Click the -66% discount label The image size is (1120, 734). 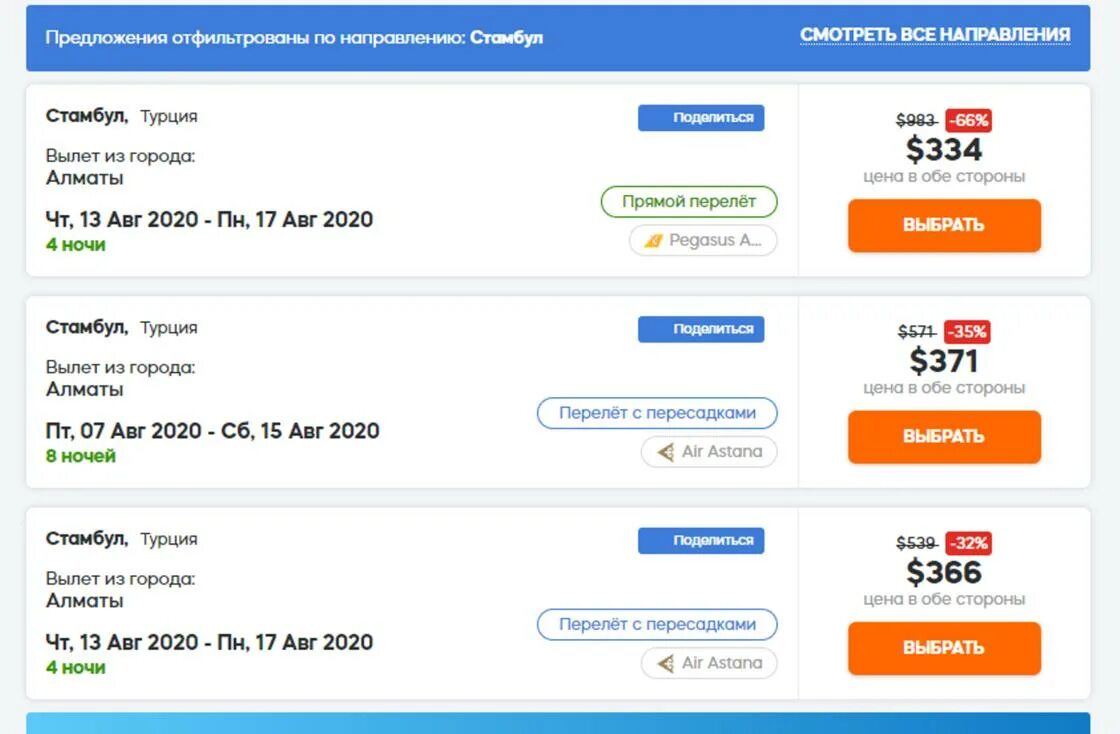pyautogui.click(x=969, y=121)
